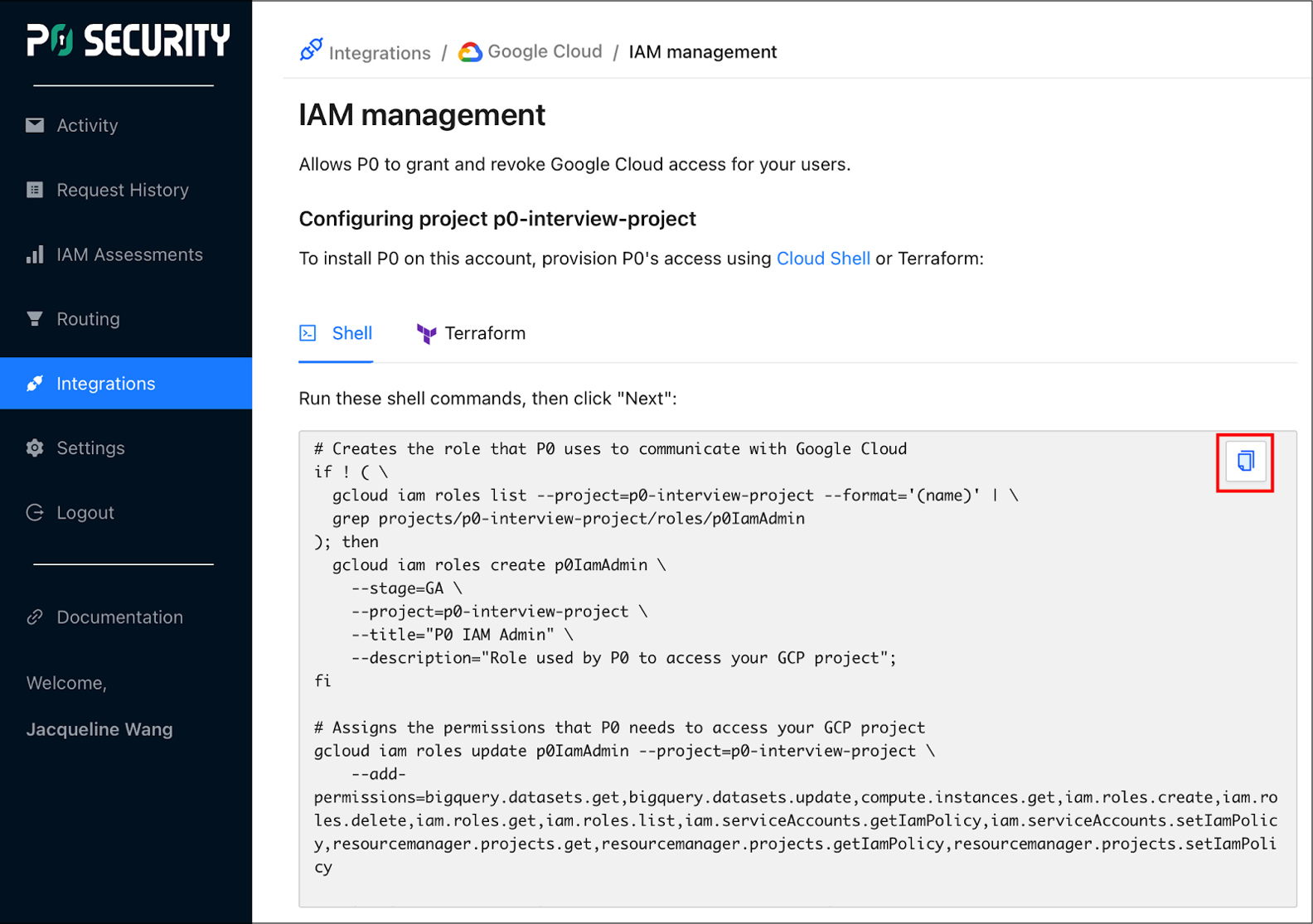Open Google Cloud breadcrumb link

(x=544, y=51)
